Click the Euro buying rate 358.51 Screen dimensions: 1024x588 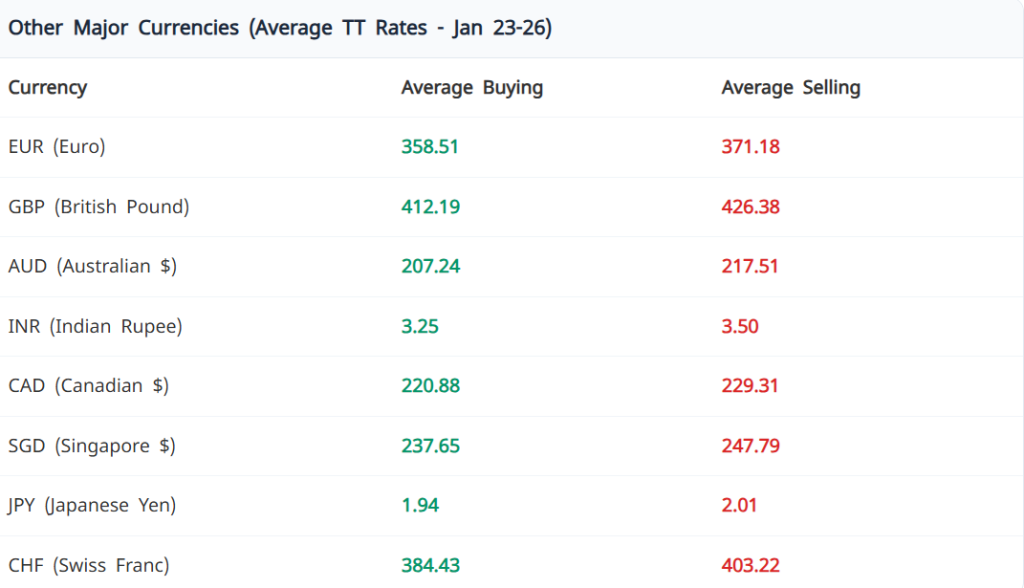430,147
